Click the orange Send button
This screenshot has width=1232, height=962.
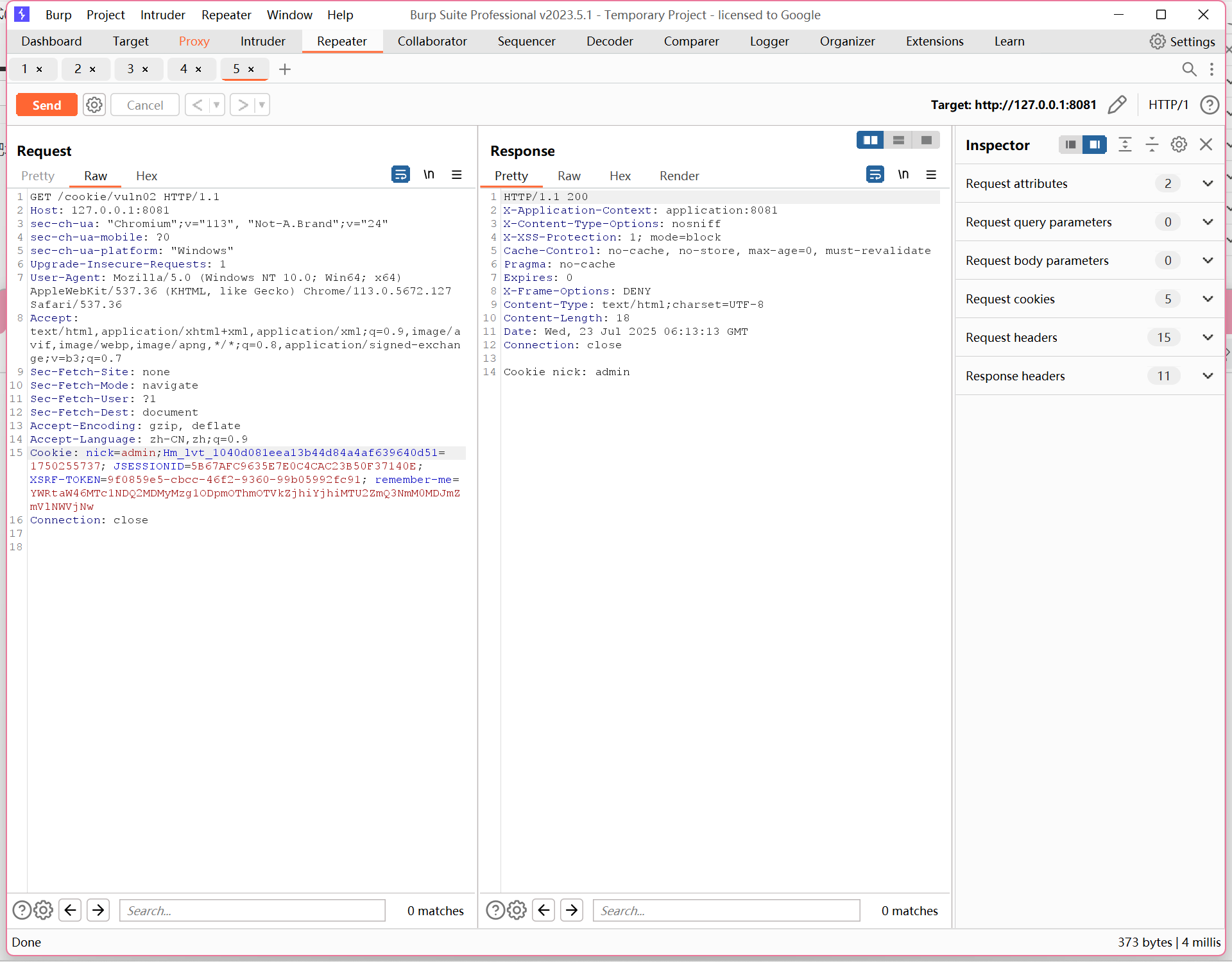pos(47,105)
